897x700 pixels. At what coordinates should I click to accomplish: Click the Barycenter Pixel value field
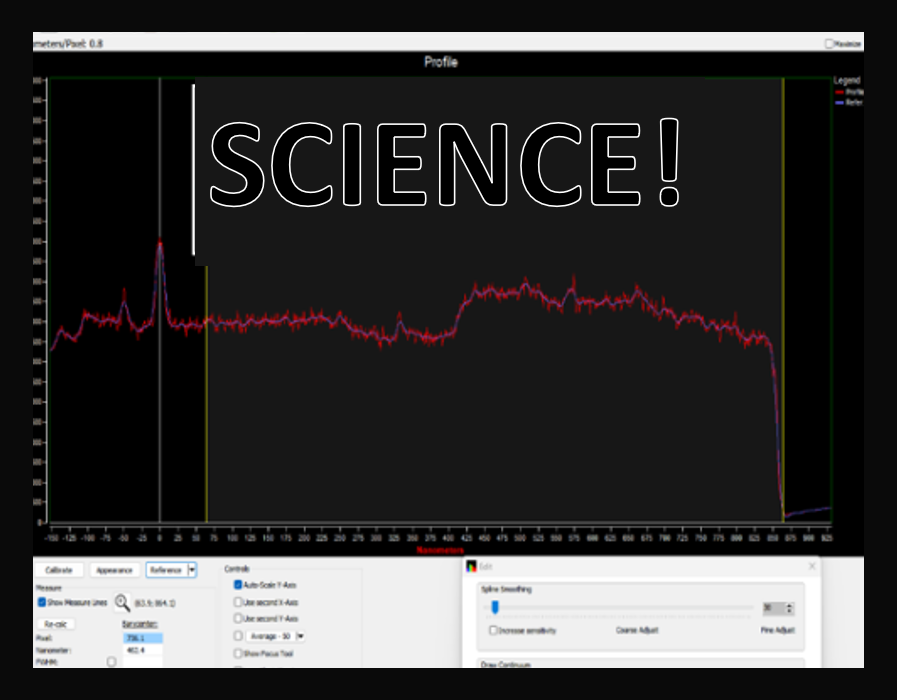point(142,637)
